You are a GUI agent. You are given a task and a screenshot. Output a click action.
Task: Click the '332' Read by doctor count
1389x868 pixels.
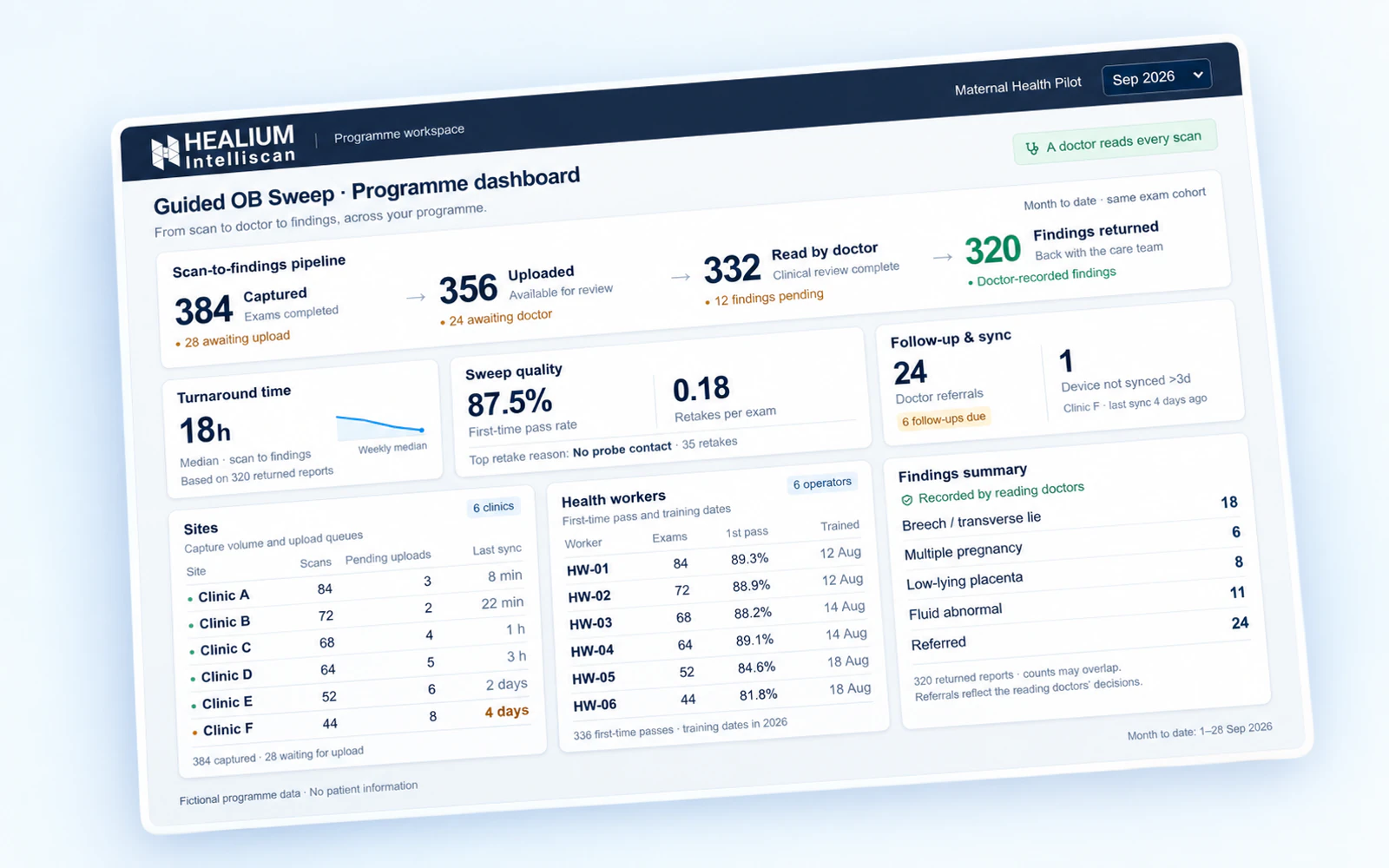732,269
